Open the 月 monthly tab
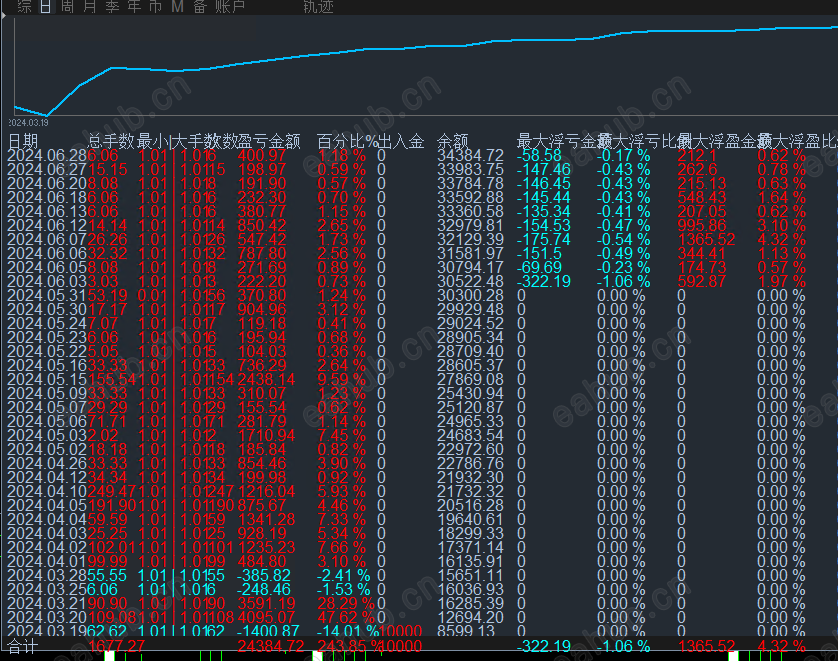Image resolution: width=838 pixels, height=661 pixels. point(89,6)
